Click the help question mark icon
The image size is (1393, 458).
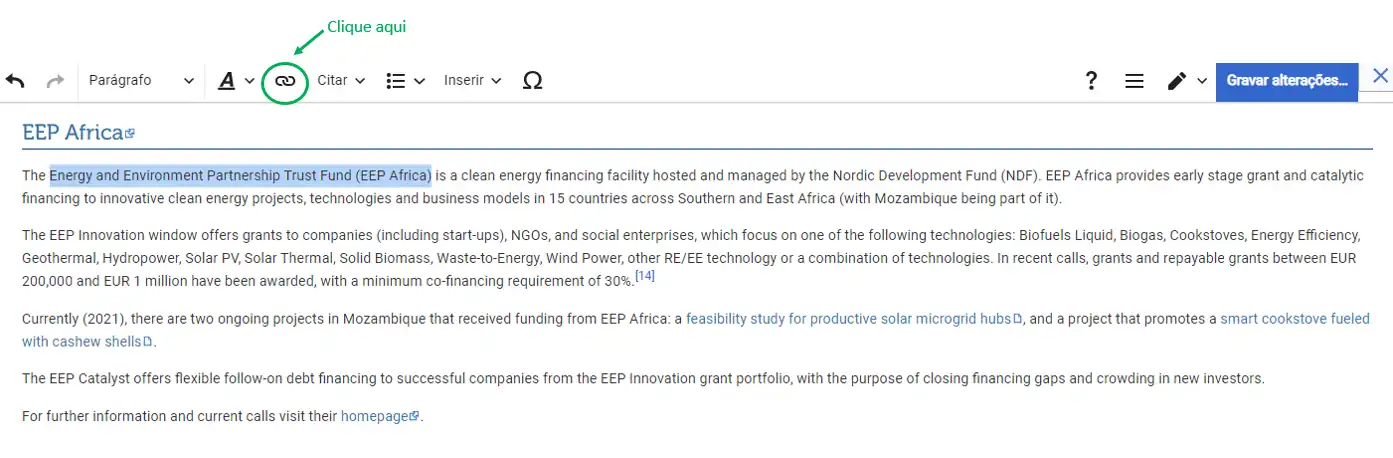coord(1091,81)
